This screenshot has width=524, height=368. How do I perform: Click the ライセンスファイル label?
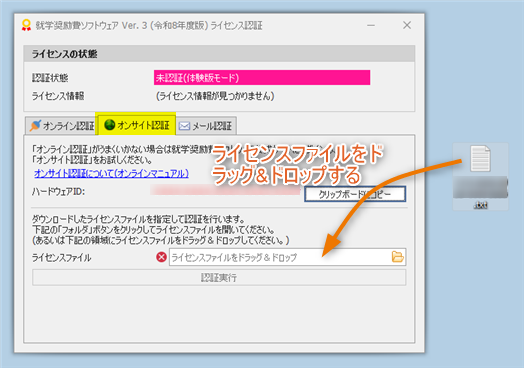tap(61, 258)
